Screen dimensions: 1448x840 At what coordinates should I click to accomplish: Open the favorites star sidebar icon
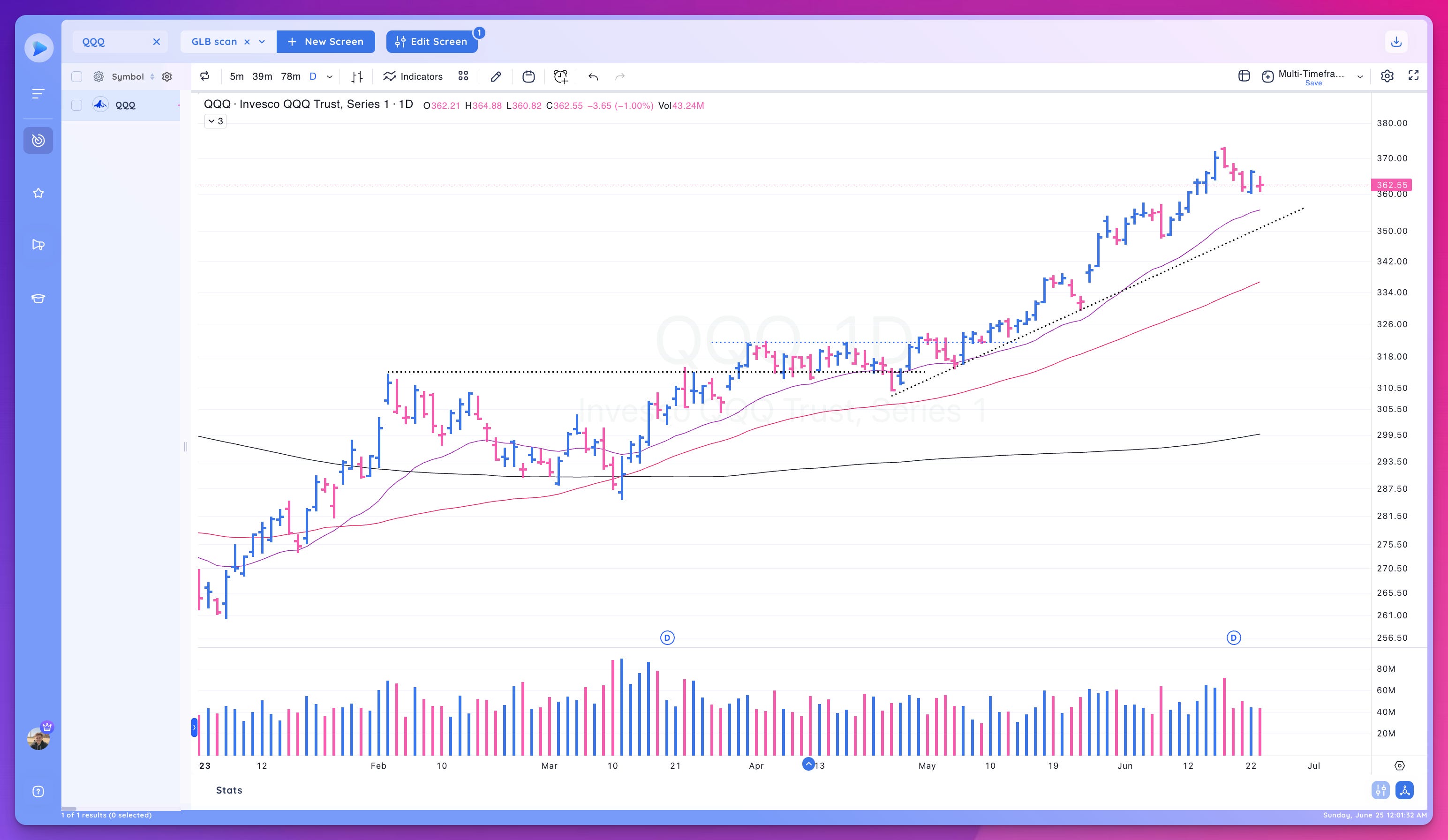pos(38,193)
